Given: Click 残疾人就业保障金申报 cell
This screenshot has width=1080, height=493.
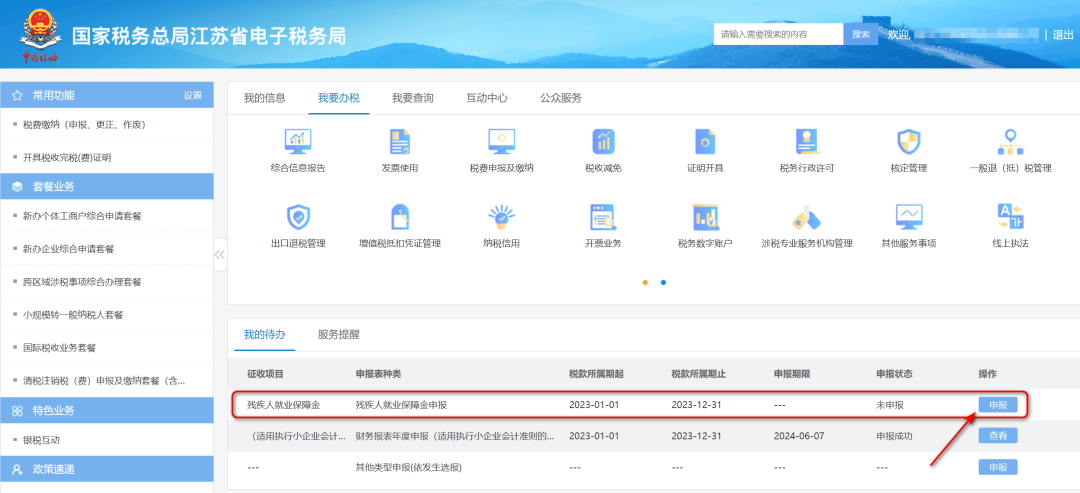Looking at the screenshot, I should click(x=401, y=405).
